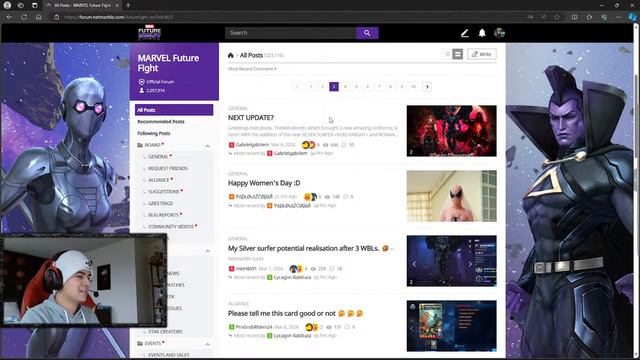Open browser split screen icon
The width and height of the screenshot is (640, 360).
[x=574, y=17]
